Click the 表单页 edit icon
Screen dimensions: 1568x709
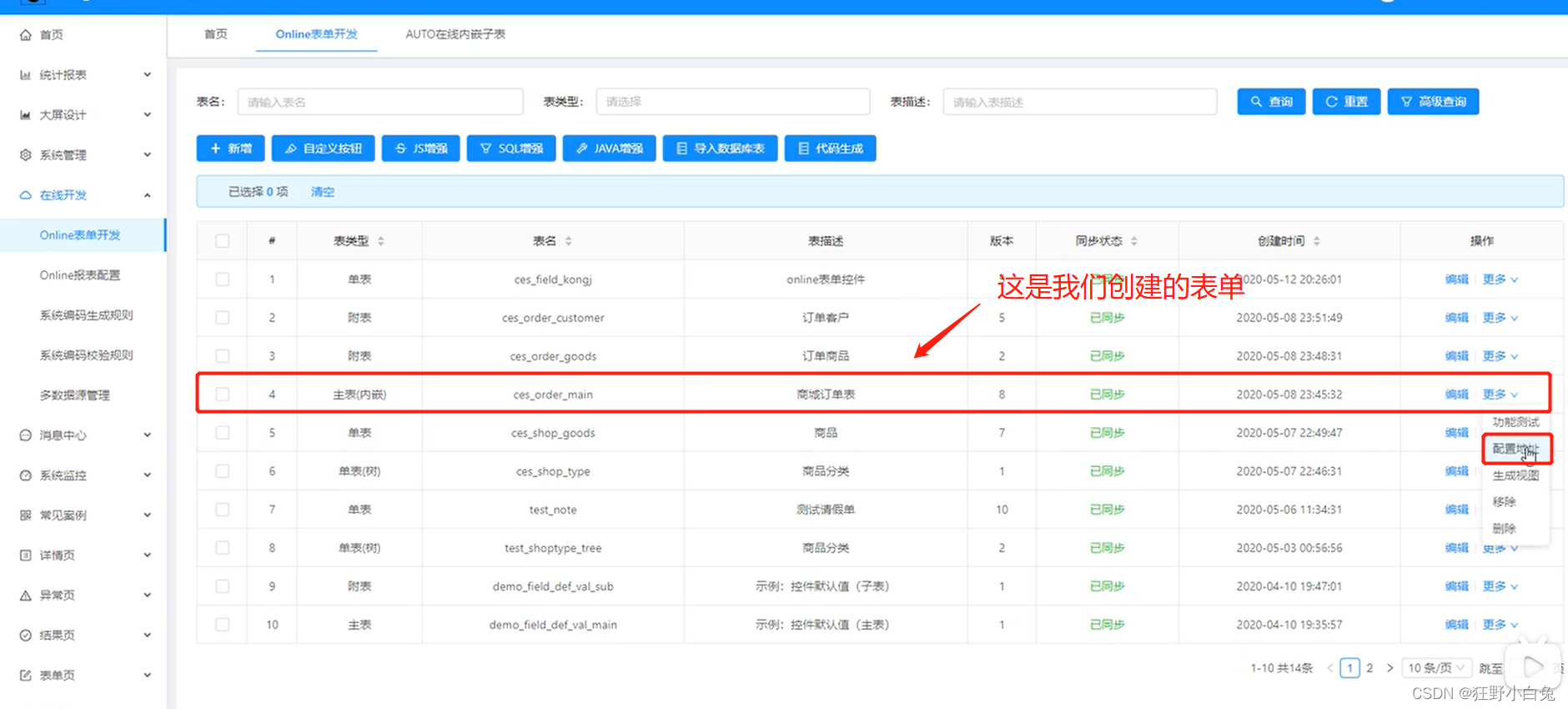[26, 676]
